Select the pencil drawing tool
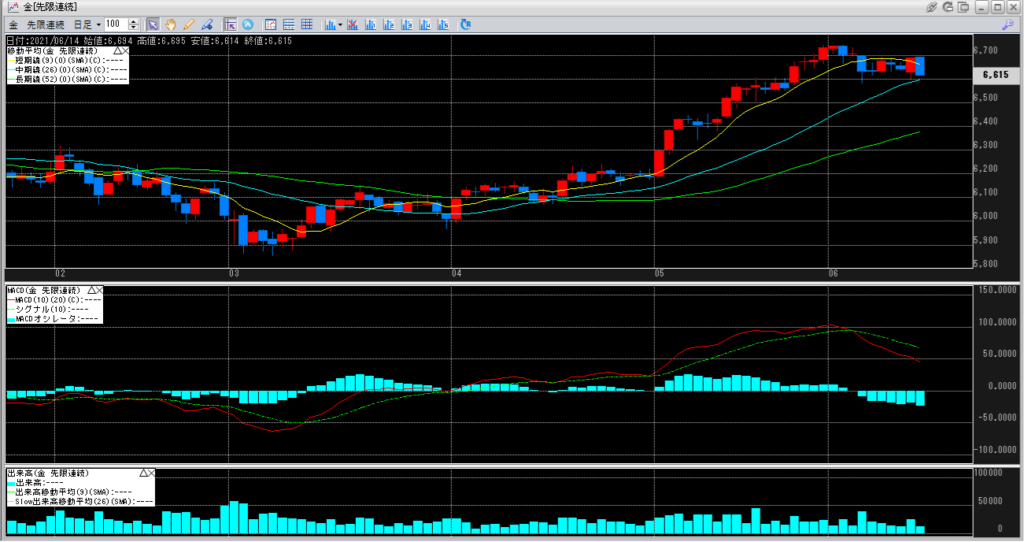 (x=188, y=23)
